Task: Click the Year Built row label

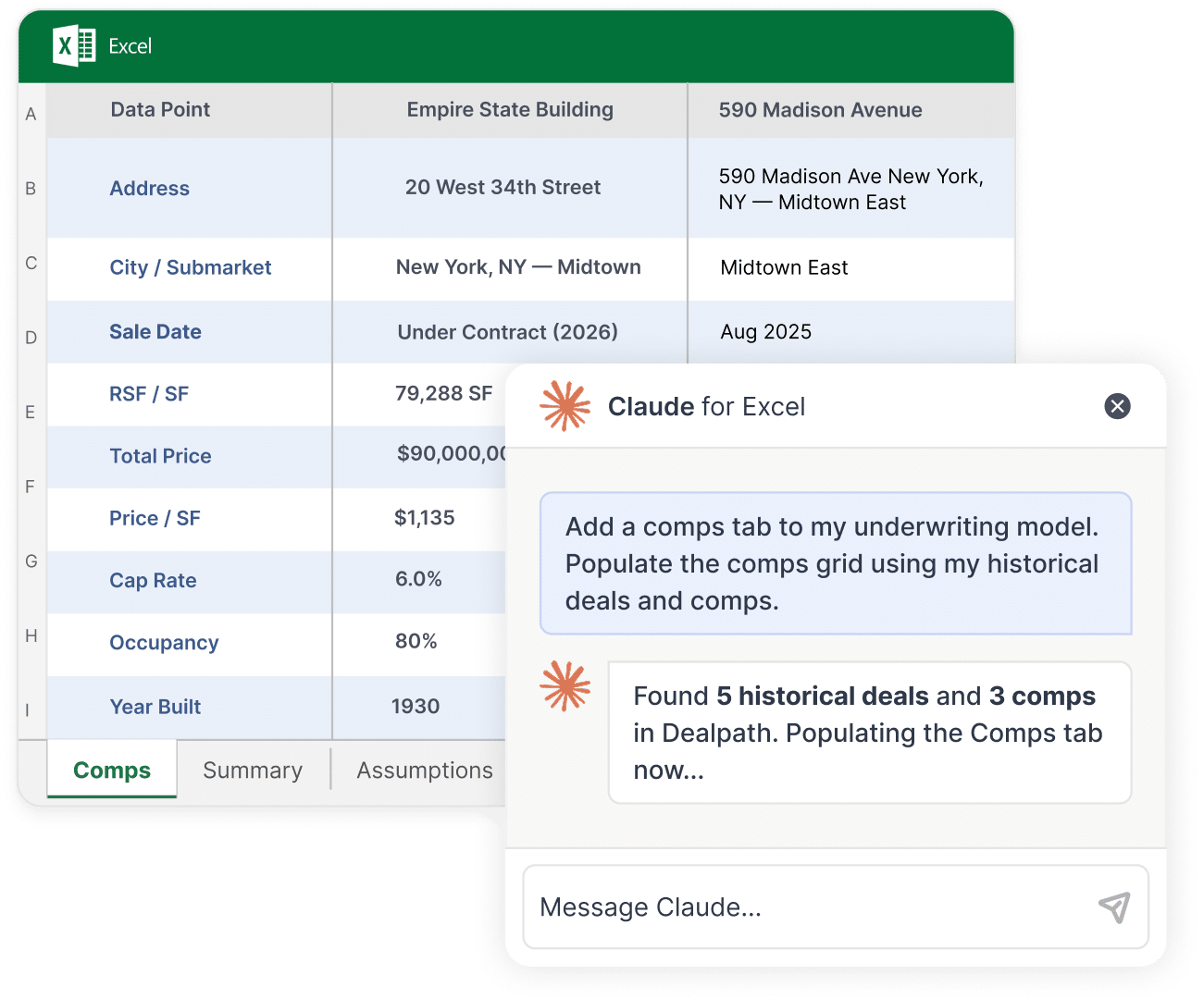Action: [x=155, y=707]
